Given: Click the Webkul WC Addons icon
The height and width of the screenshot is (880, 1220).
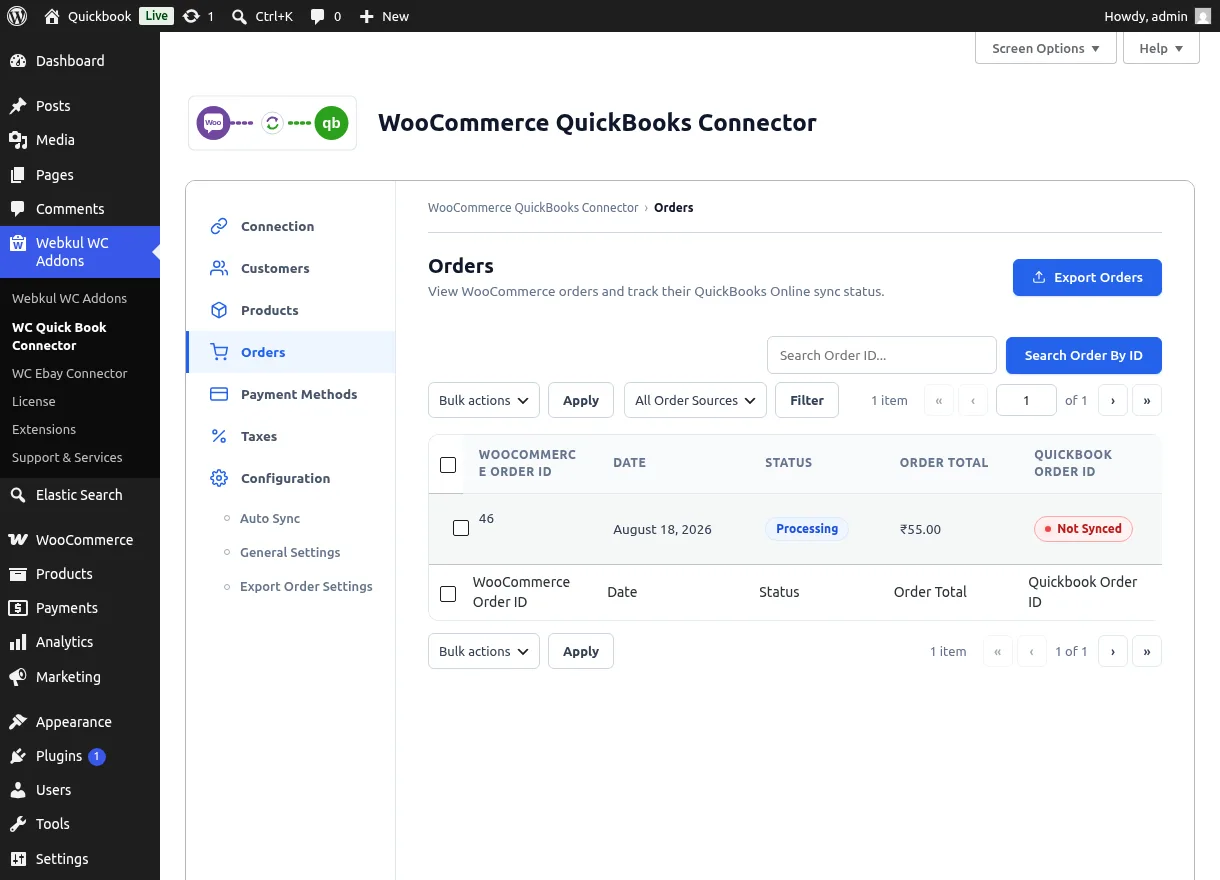Looking at the screenshot, I should tap(18, 243).
